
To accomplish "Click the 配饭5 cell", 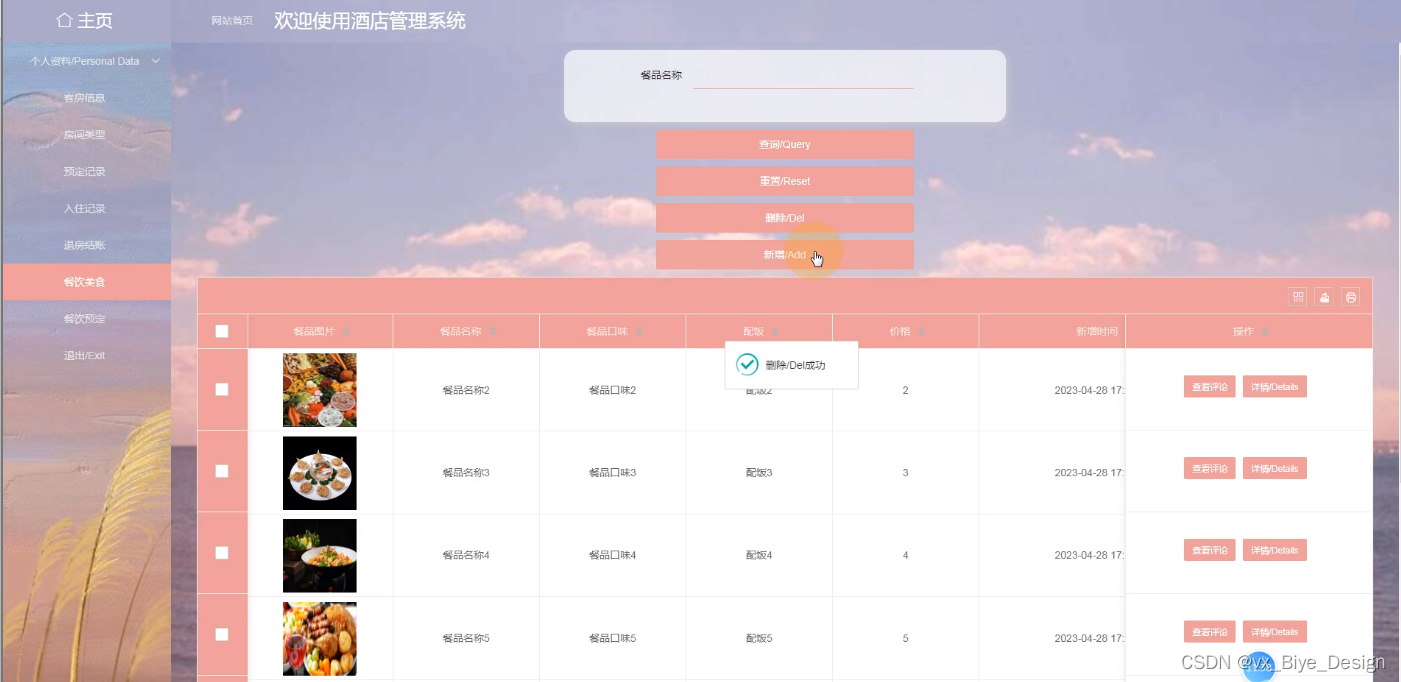I will (759, 638).
